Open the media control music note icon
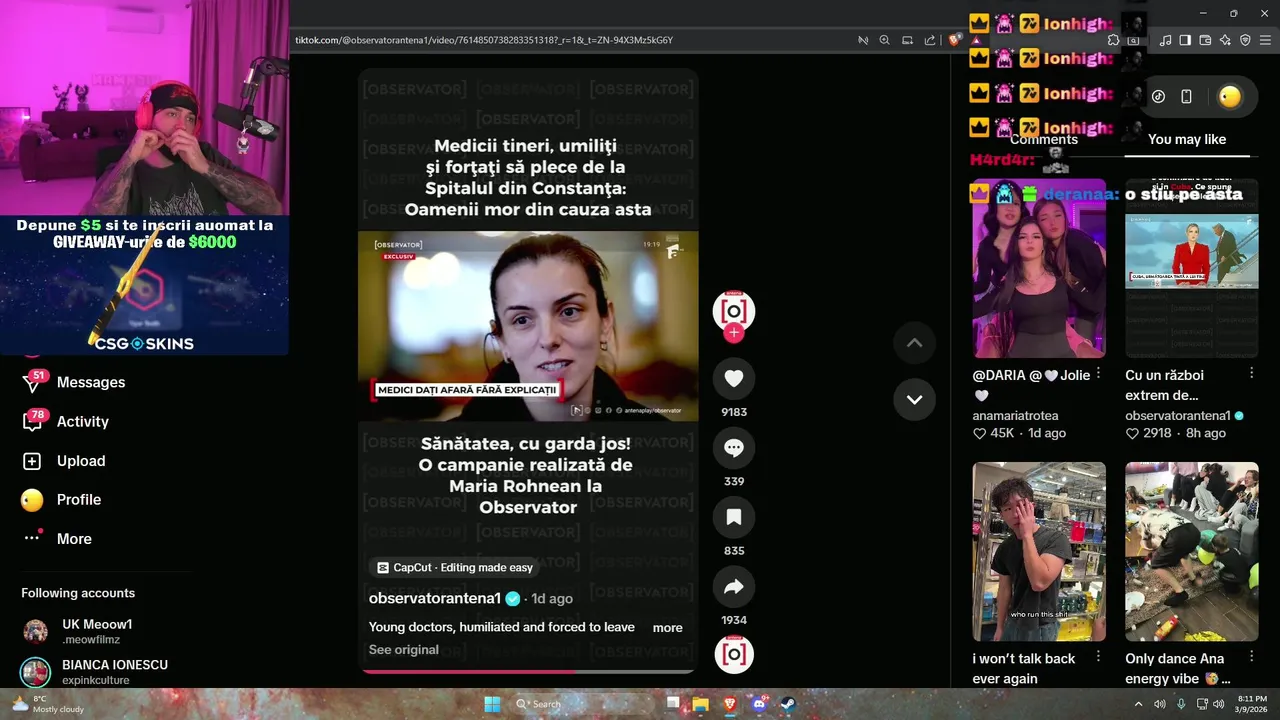Viewport: 1280px width, 720px height. 1165,40
